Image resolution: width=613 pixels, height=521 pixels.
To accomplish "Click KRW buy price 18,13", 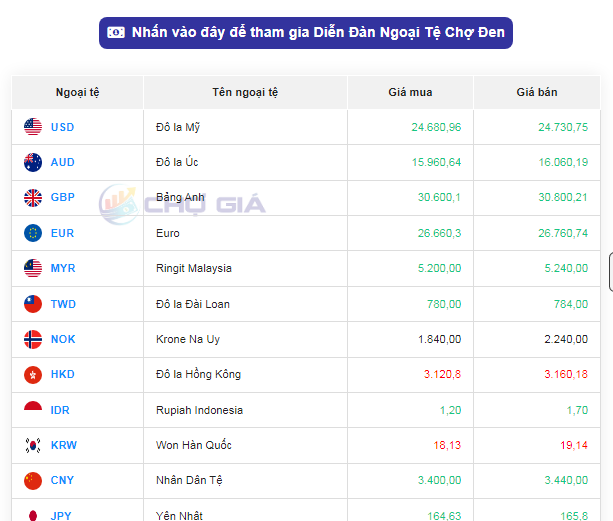I will 447,445.
